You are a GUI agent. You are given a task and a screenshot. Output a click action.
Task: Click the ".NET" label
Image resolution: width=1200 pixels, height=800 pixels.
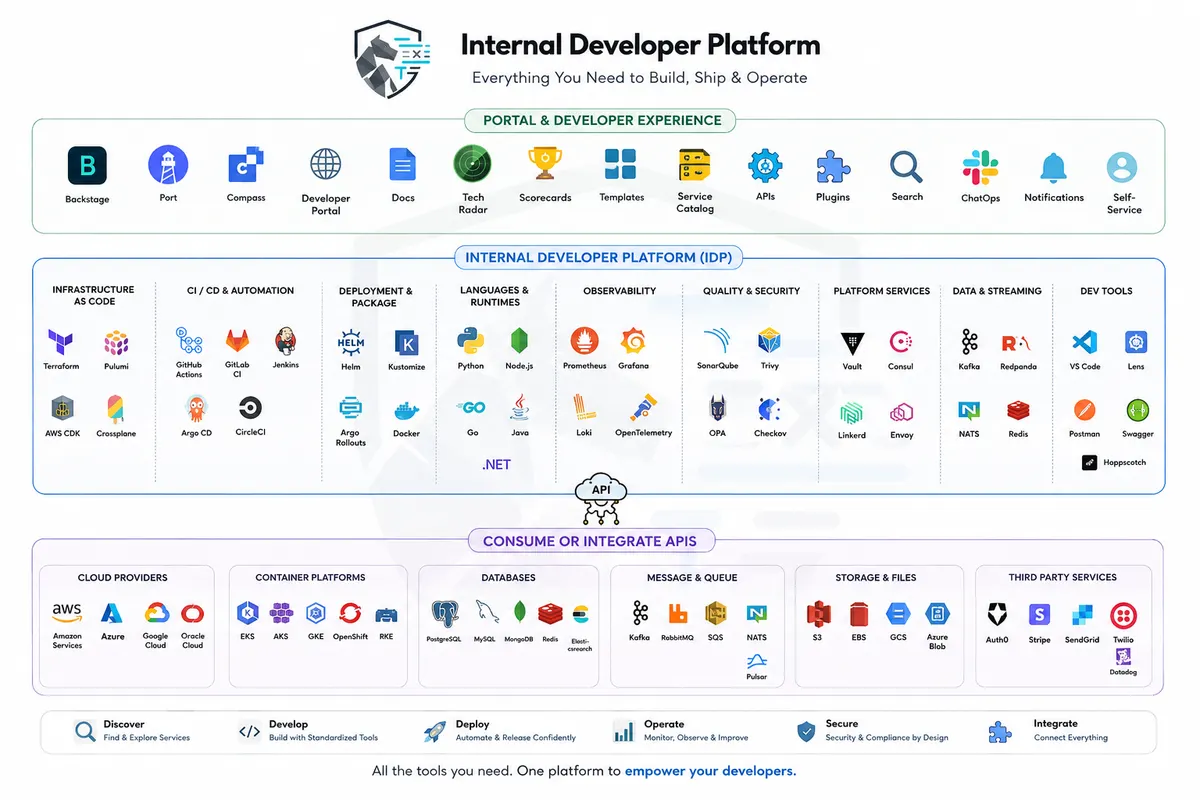click(496, 465)
